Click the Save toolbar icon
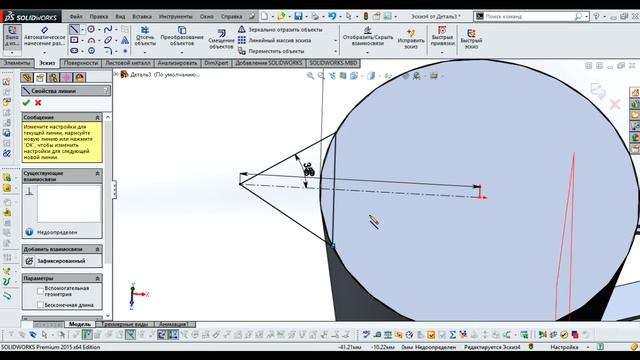The width and height of the screenshot is (640, 360). 298,16
